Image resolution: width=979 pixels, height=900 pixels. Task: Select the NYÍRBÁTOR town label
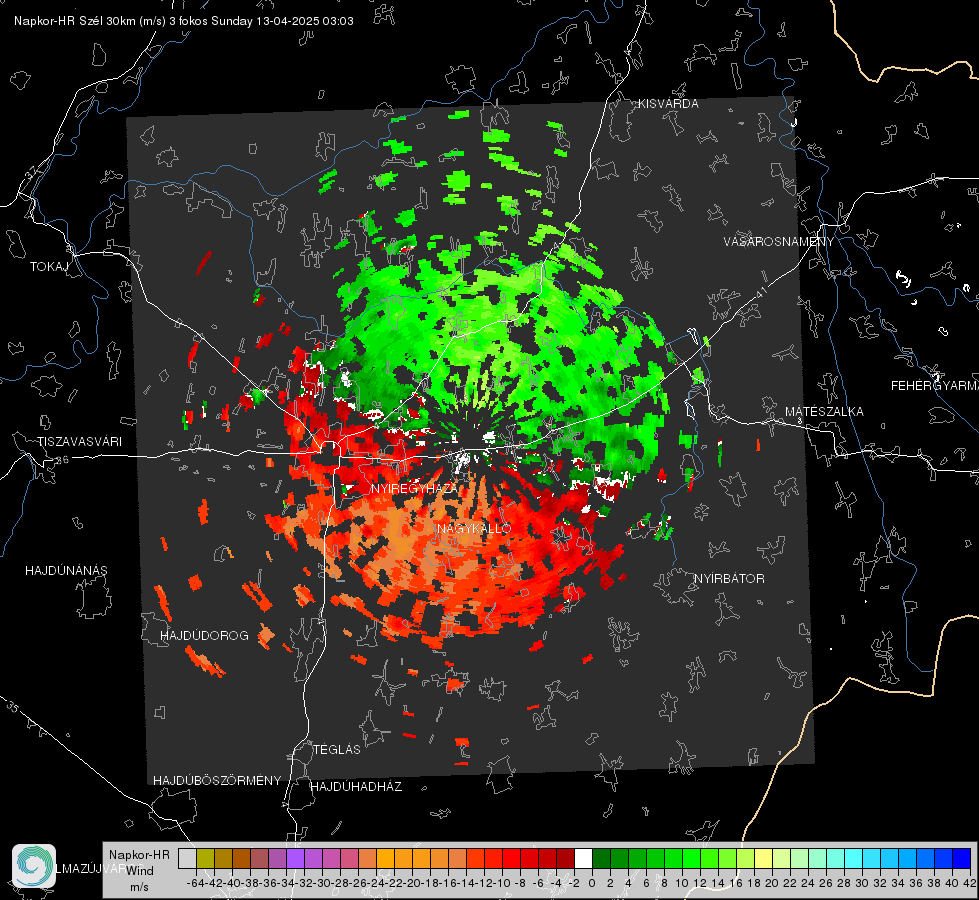[x=729, y=578]
